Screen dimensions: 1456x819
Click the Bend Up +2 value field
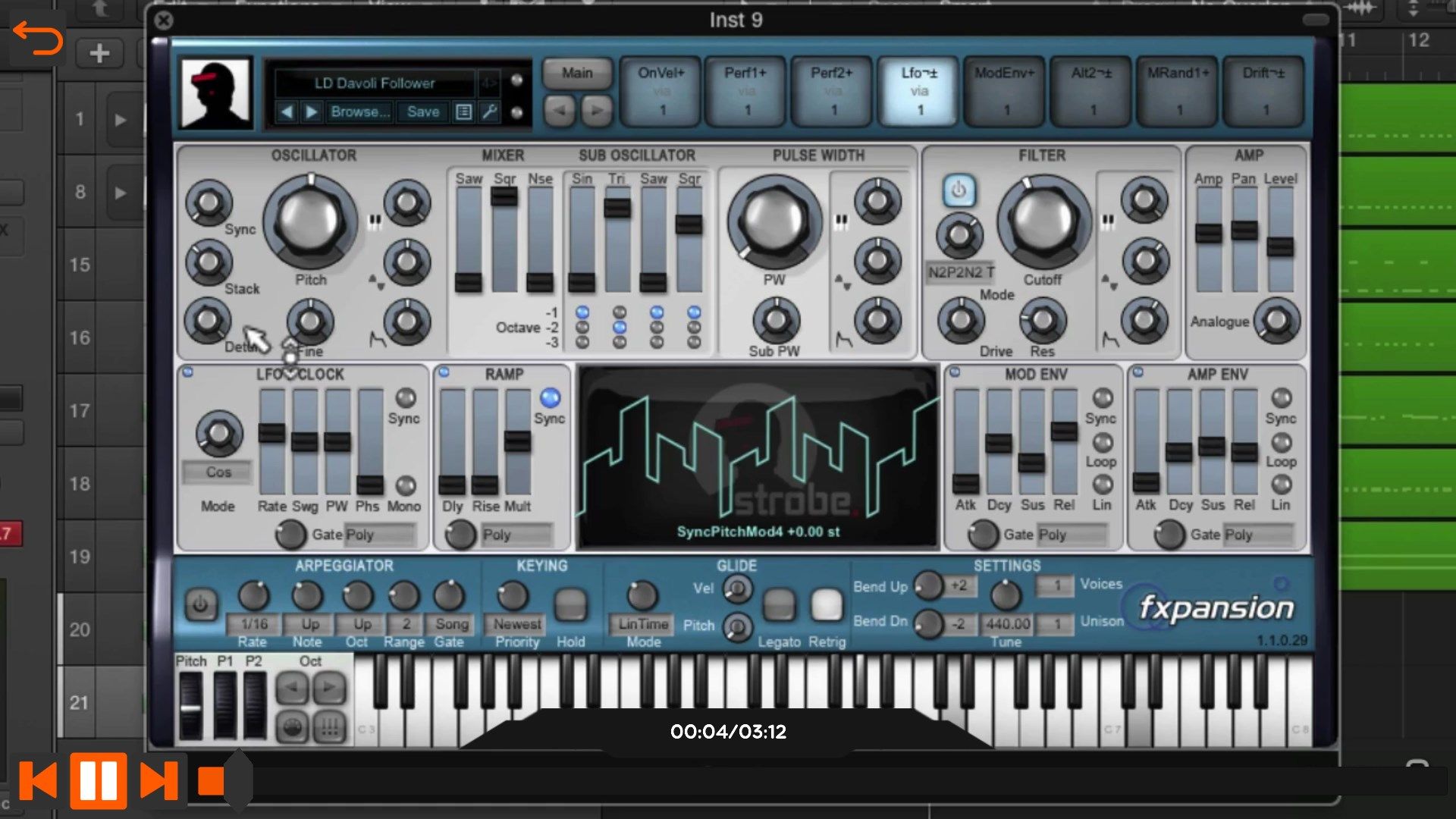959,585
